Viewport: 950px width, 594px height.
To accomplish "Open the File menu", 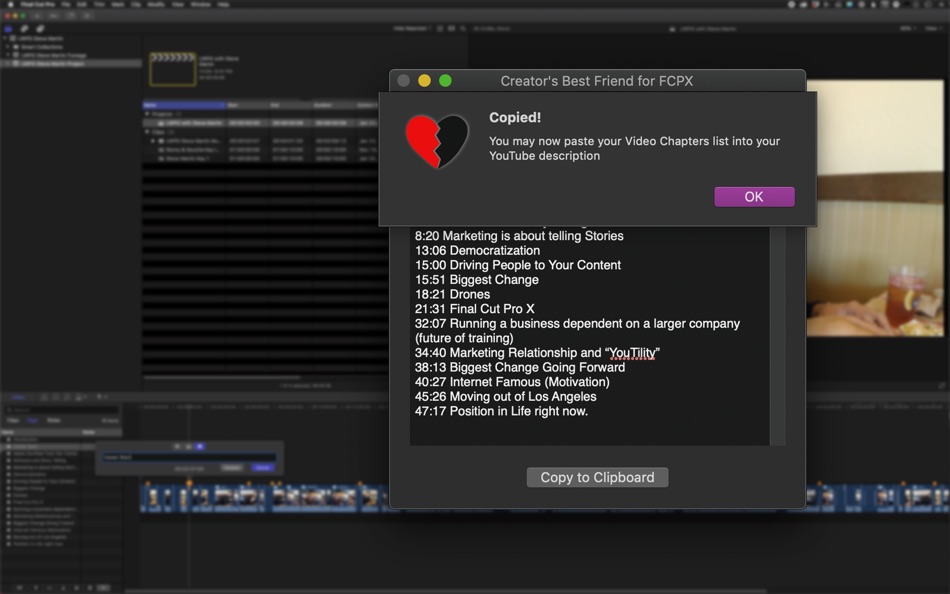I will [x=65, y=4].
